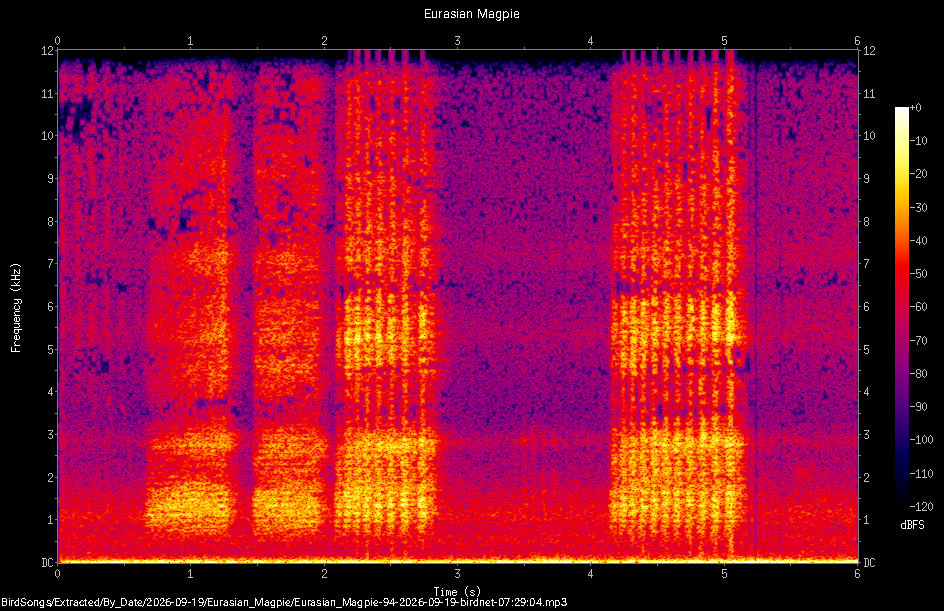Click the "-110" color scale value
This screenshot has width=944, height=611.
(921, 474)
